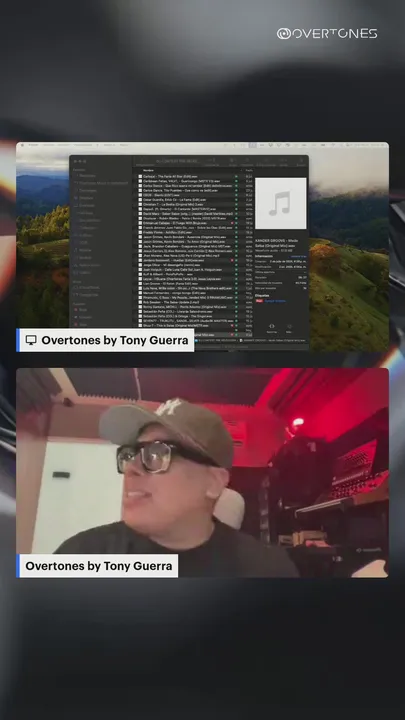Viewport: 405px width, 720px height.
Task: Select CEOS - Siento (EDIT).wav file
Action: [195, 195]
